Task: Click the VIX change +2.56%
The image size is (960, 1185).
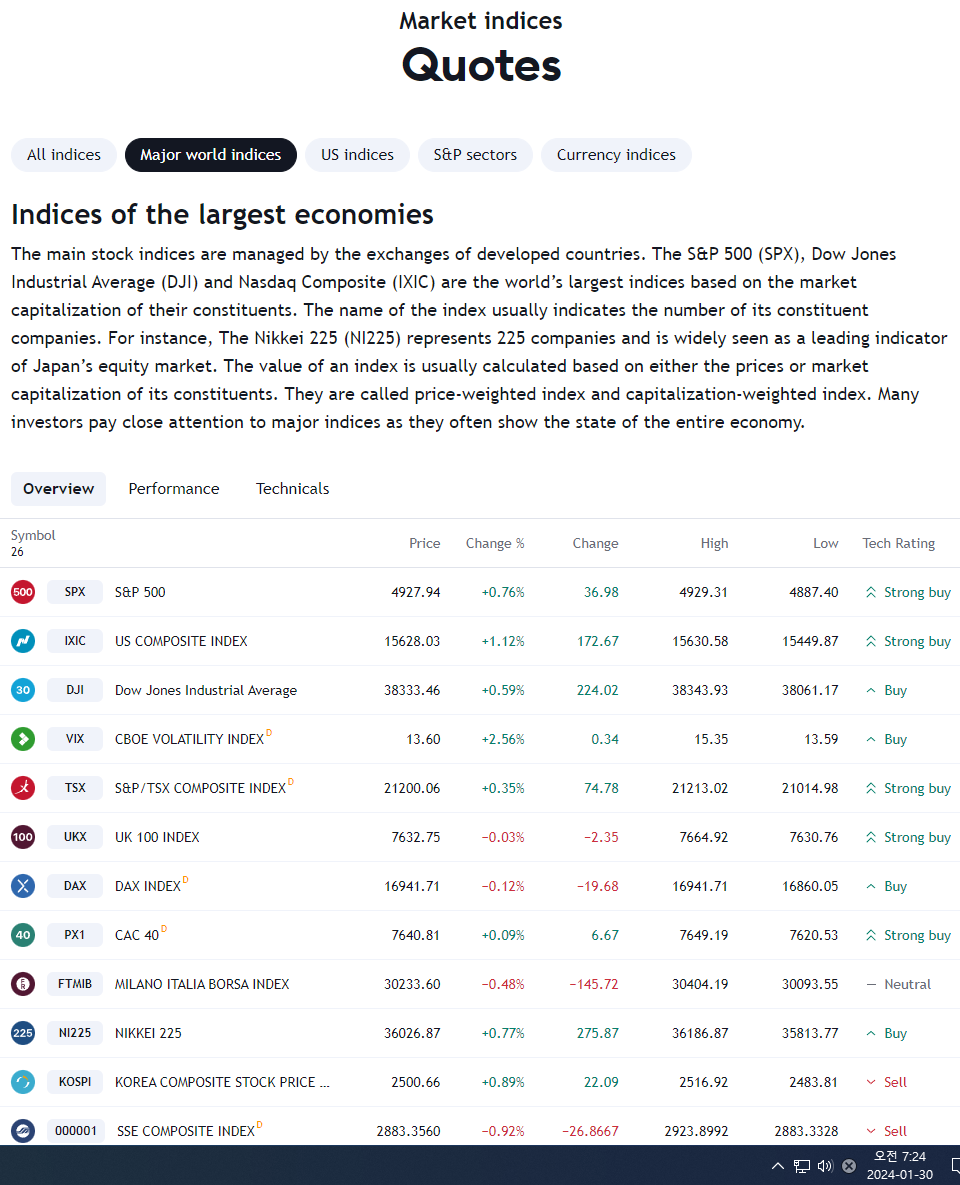Action: 503,740
